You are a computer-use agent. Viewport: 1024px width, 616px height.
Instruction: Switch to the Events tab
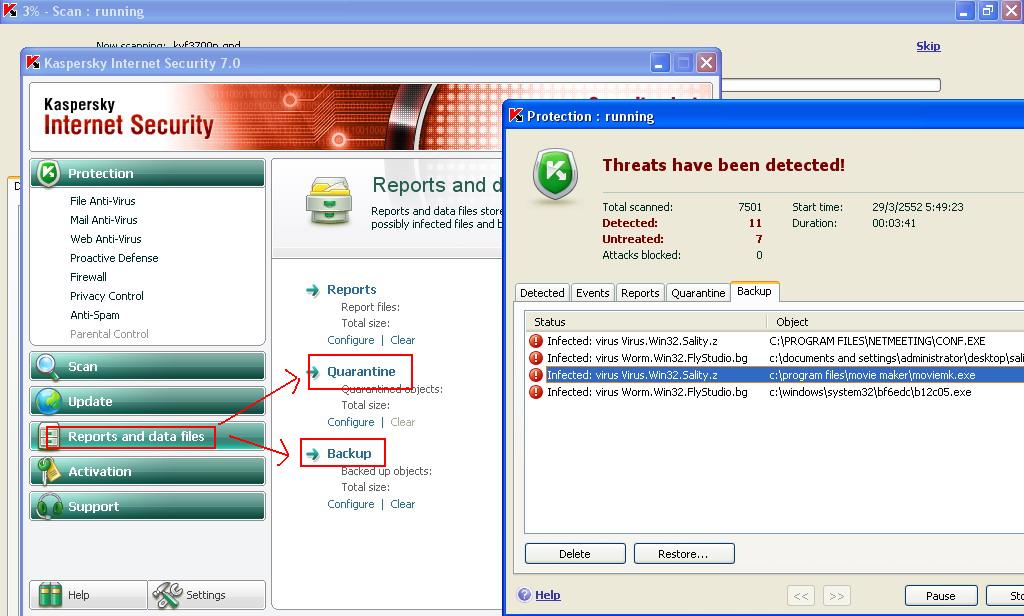pyautogui.click(x=592, y=293)
